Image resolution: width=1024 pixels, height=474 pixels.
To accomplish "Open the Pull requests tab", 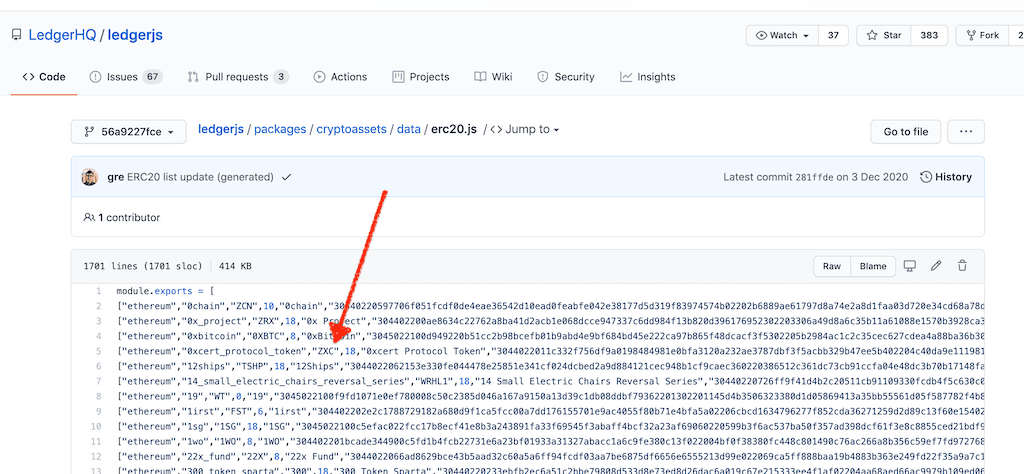I will point(238,77).
